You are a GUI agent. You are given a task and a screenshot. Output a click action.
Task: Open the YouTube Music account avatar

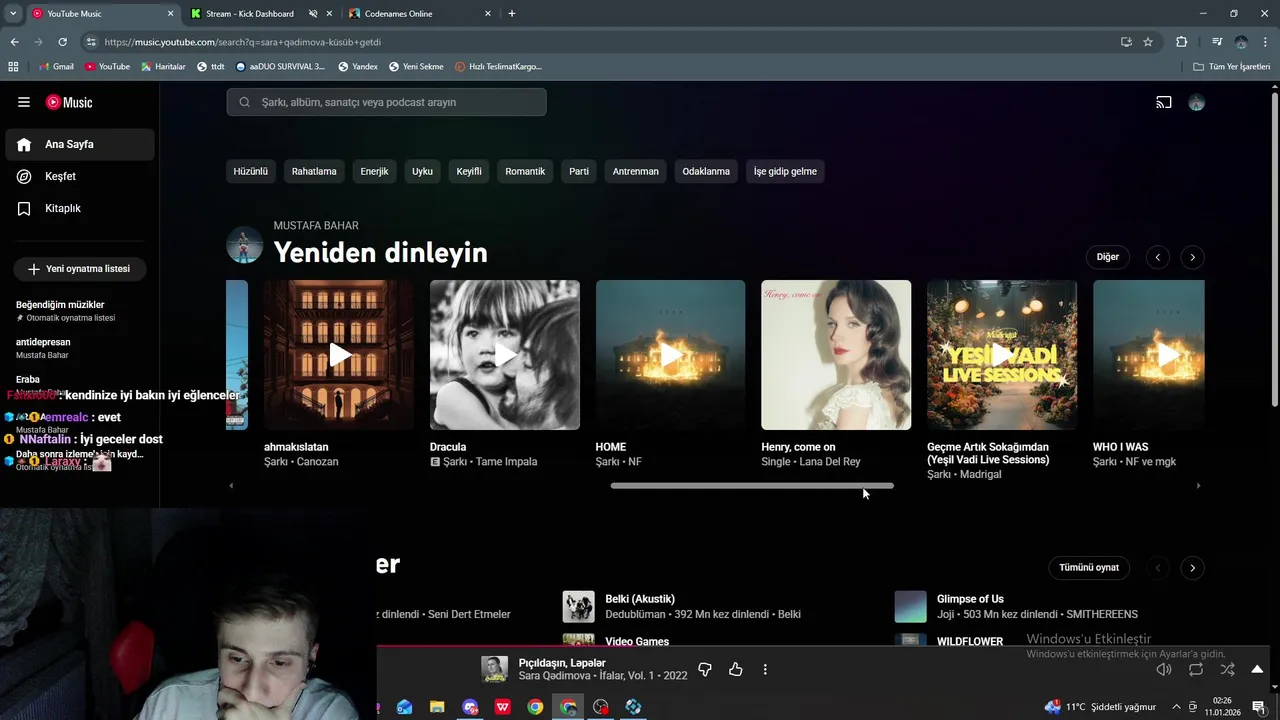[x=1197, y=102]
